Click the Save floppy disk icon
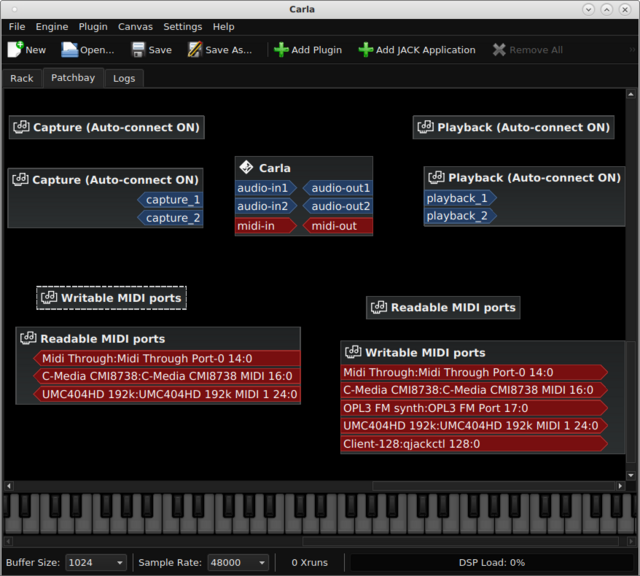This screenshot has width=640, height=576. tap(138, 50)
